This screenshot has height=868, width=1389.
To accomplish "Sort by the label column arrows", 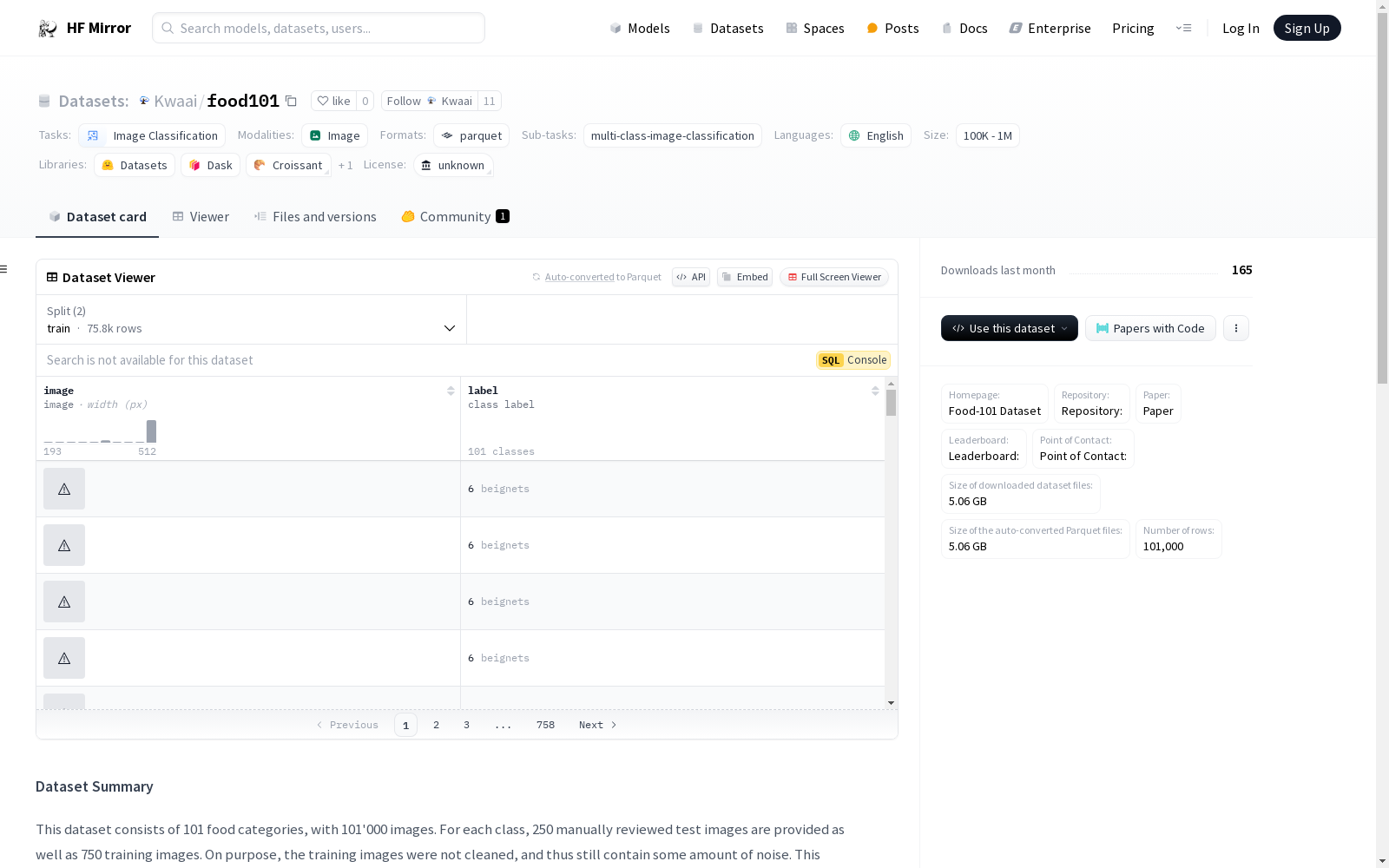I will coord(875,391).
